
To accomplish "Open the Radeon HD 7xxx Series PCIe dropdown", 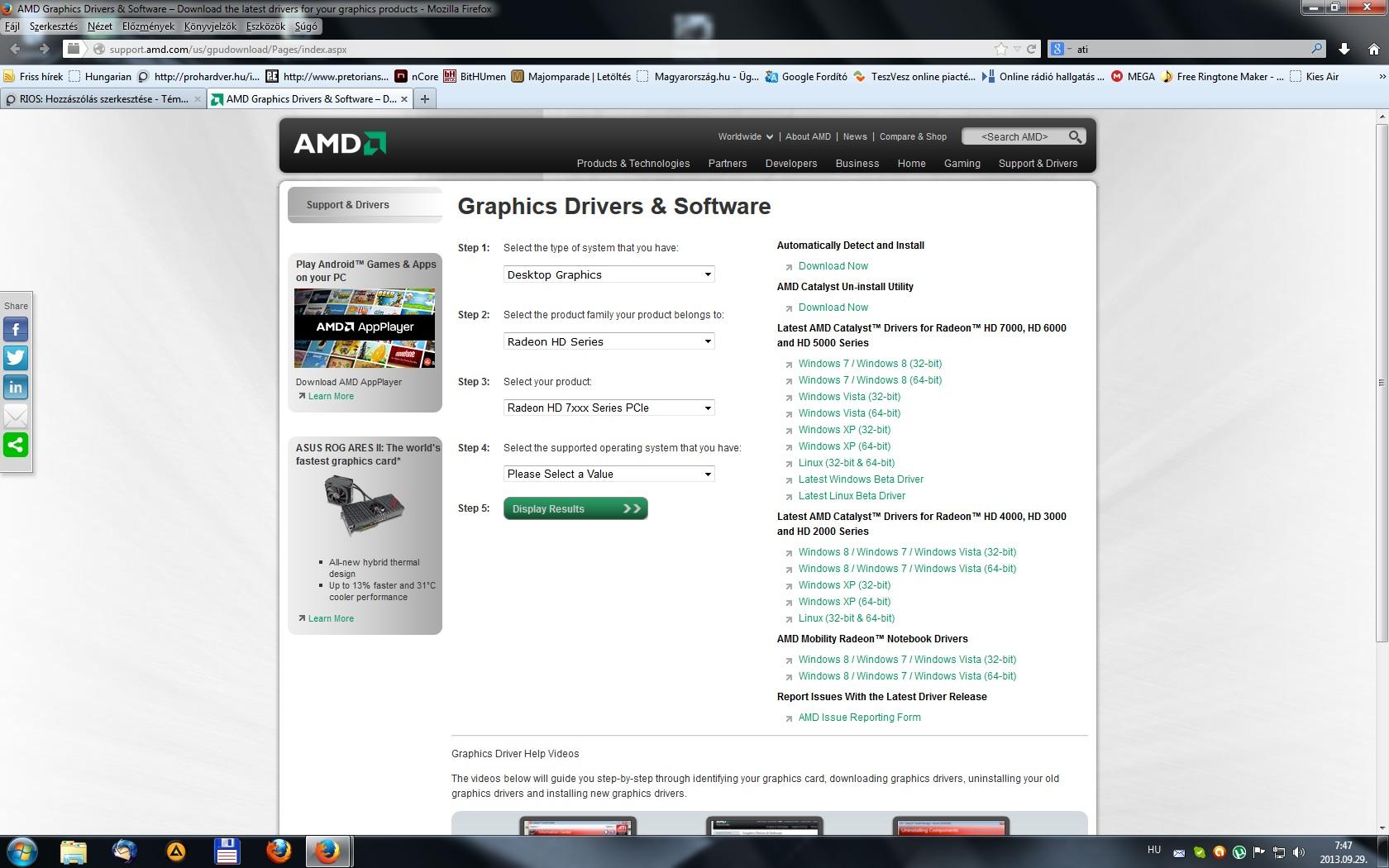I will coord(609,408).
